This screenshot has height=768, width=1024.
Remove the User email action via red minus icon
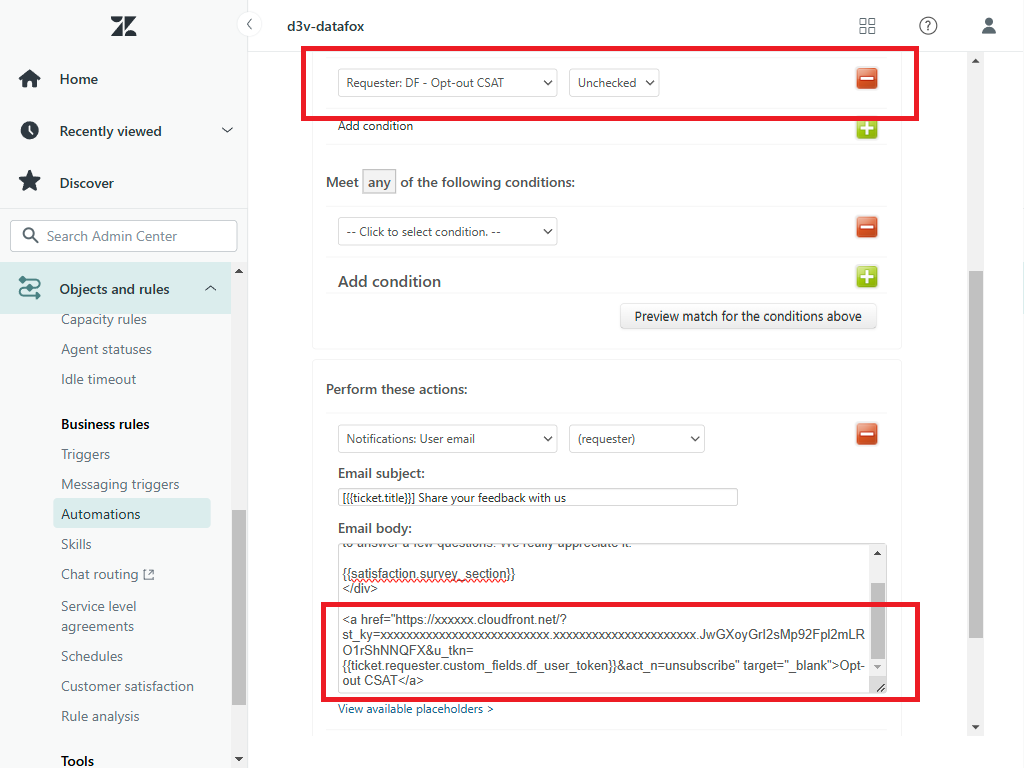click(867, 434)
